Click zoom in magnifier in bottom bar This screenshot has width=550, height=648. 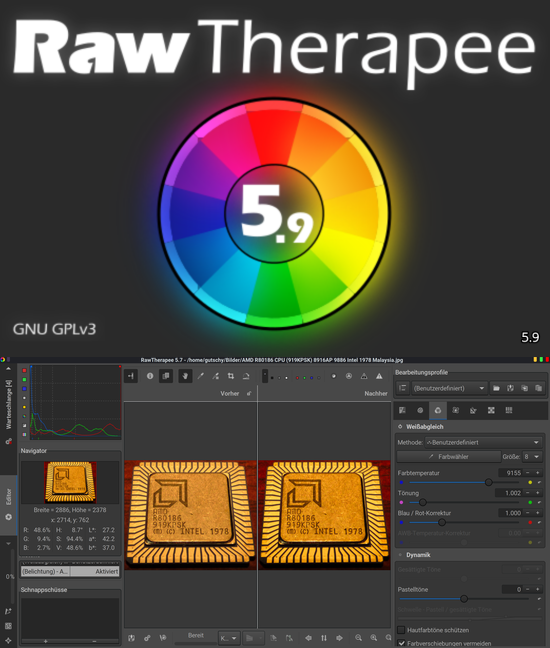374,638
